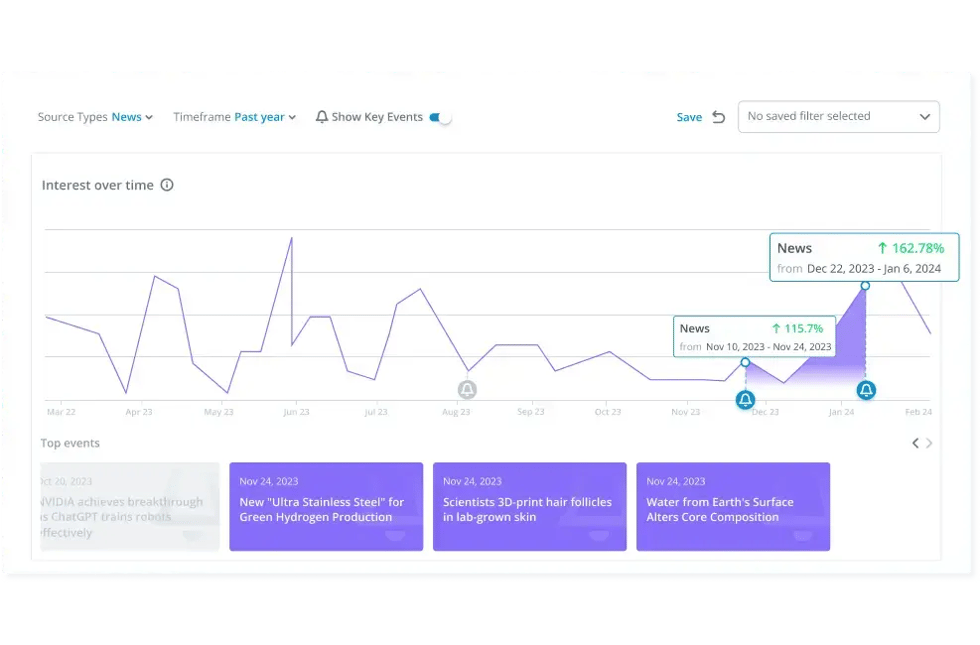Click the key event bell marker in January 2024
The height and width of the screenshot is (645, 980).
point(866,389)
